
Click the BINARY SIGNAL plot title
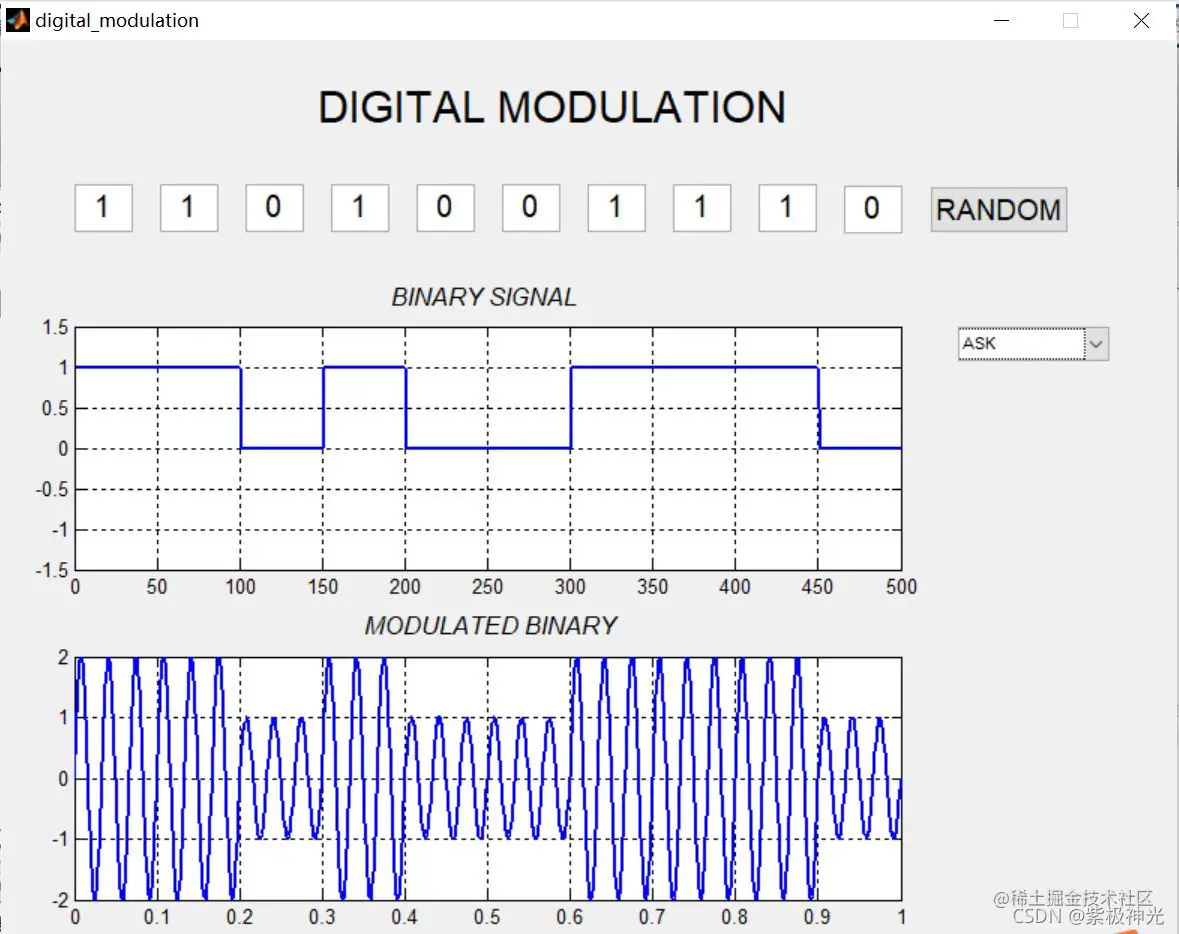[484, 297]
